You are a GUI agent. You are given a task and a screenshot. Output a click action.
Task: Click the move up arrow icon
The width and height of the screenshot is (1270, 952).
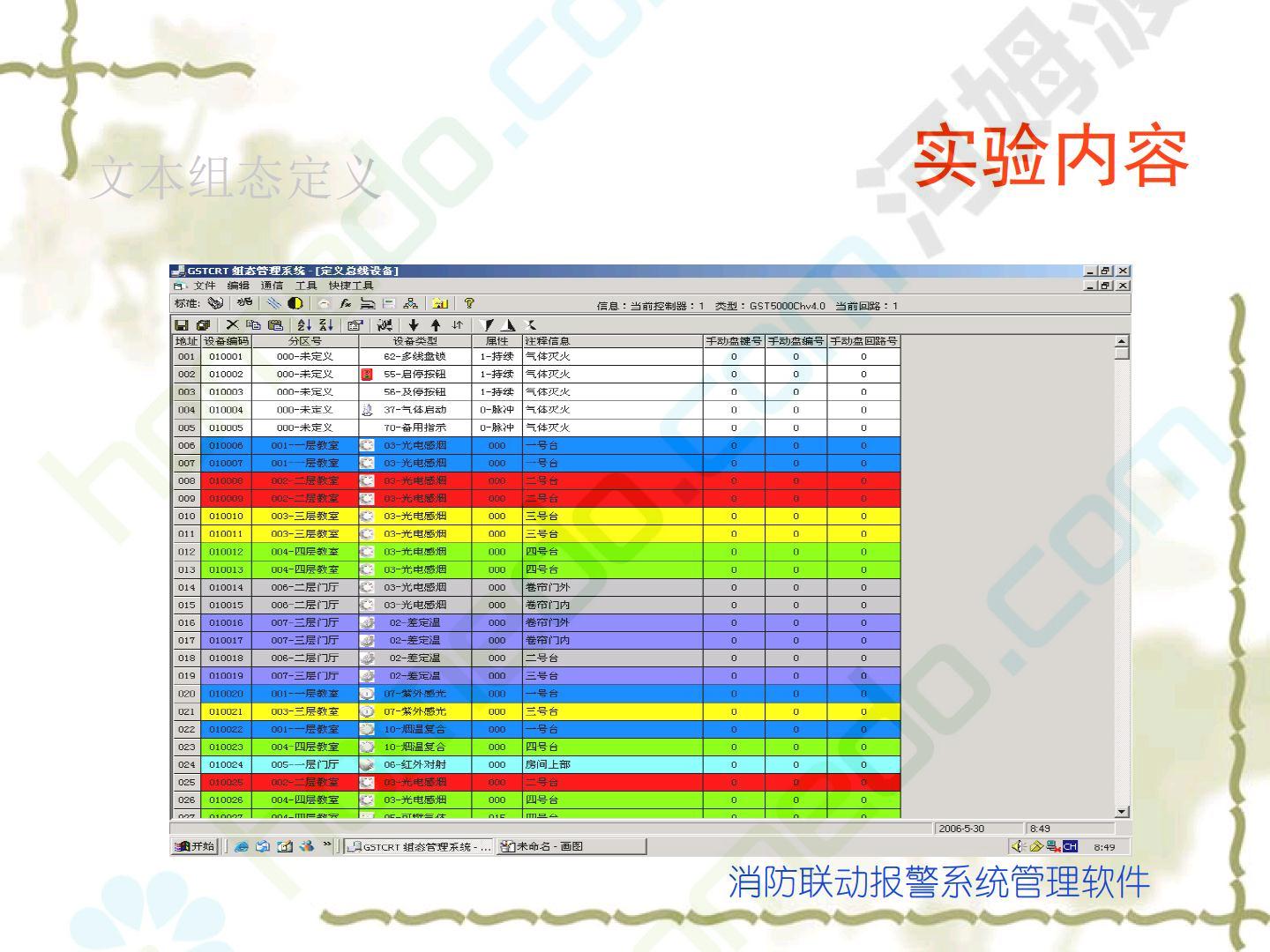pos(436,325)
